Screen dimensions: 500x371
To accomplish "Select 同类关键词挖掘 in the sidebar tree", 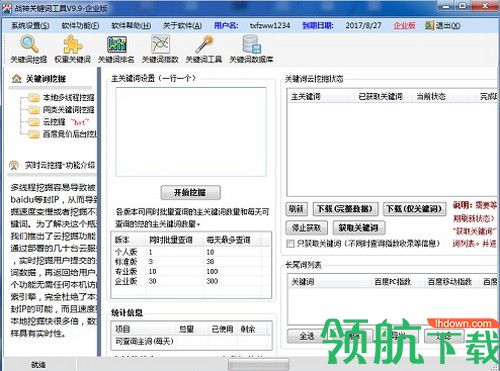I will pyautogui.click(x=68, y=110).
